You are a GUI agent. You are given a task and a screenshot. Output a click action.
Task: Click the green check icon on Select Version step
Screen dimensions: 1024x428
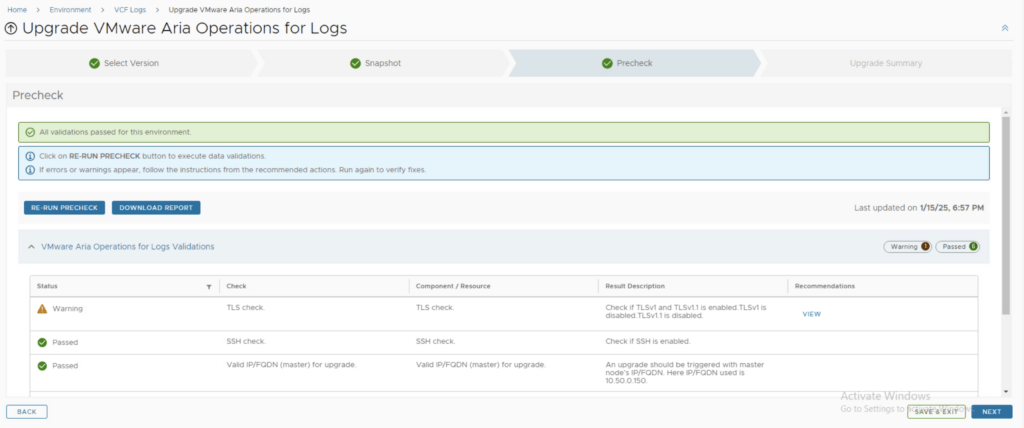(94, 63)
